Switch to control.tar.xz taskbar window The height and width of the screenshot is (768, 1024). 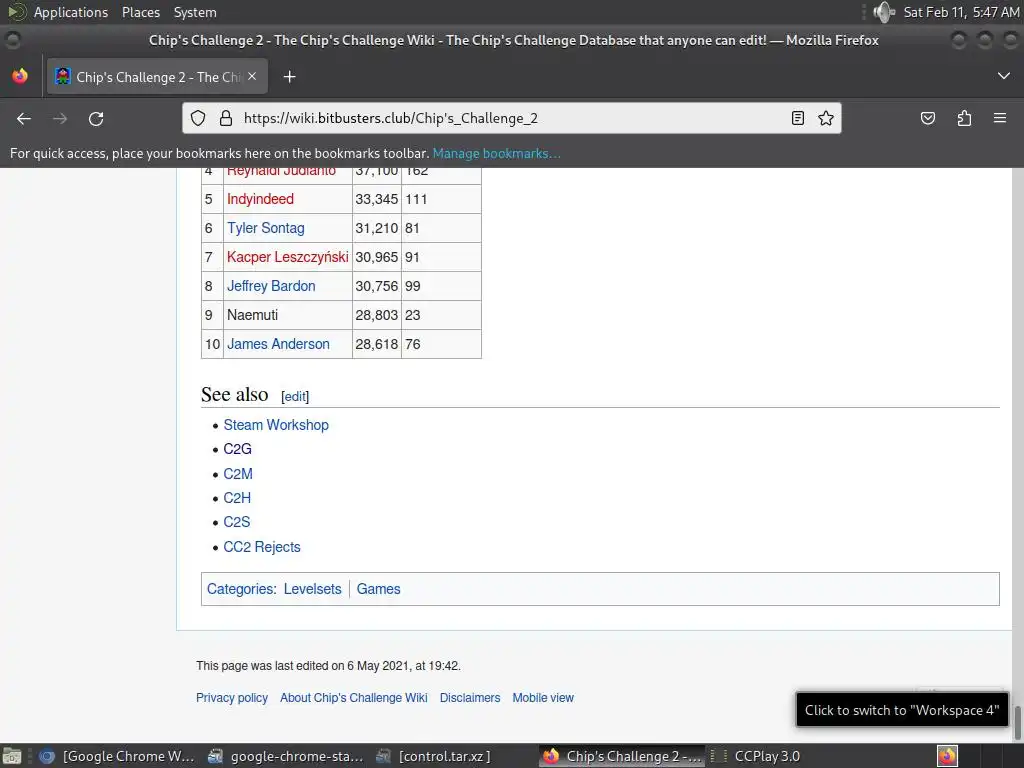pos(455,756)
